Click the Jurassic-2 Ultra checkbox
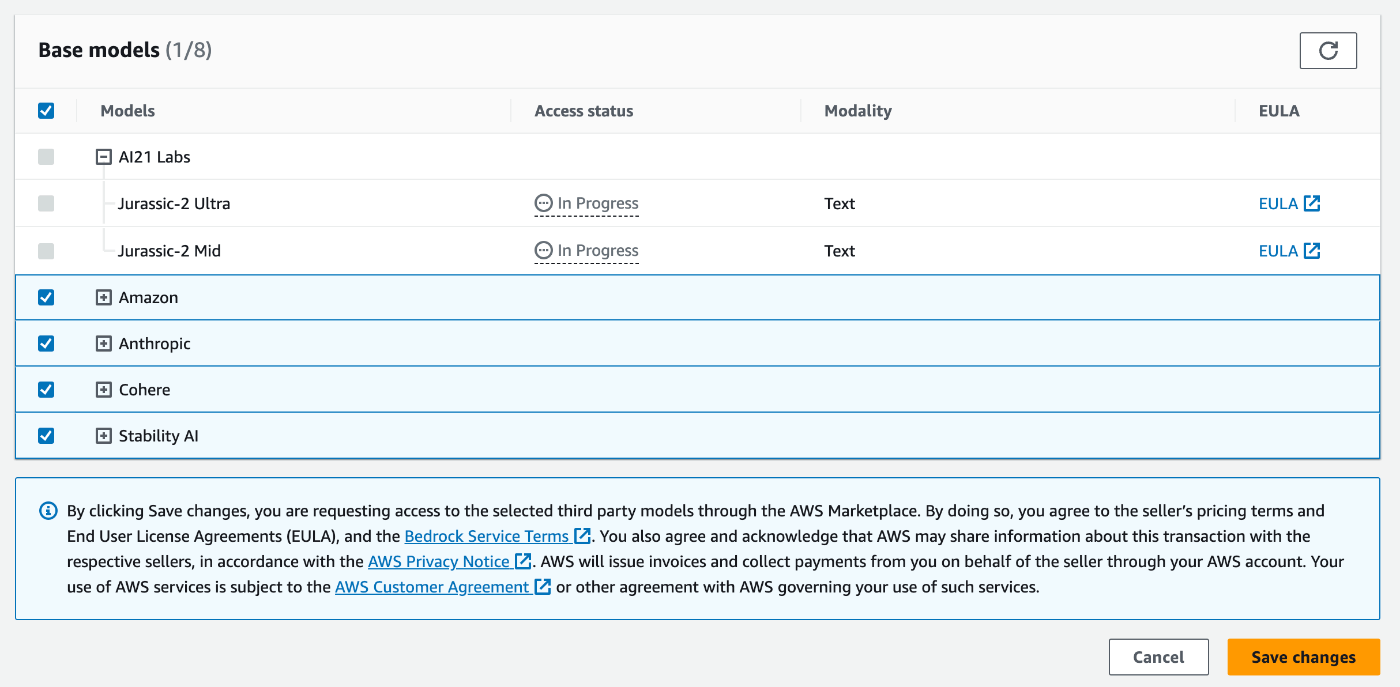 click(x=46, y=203)
